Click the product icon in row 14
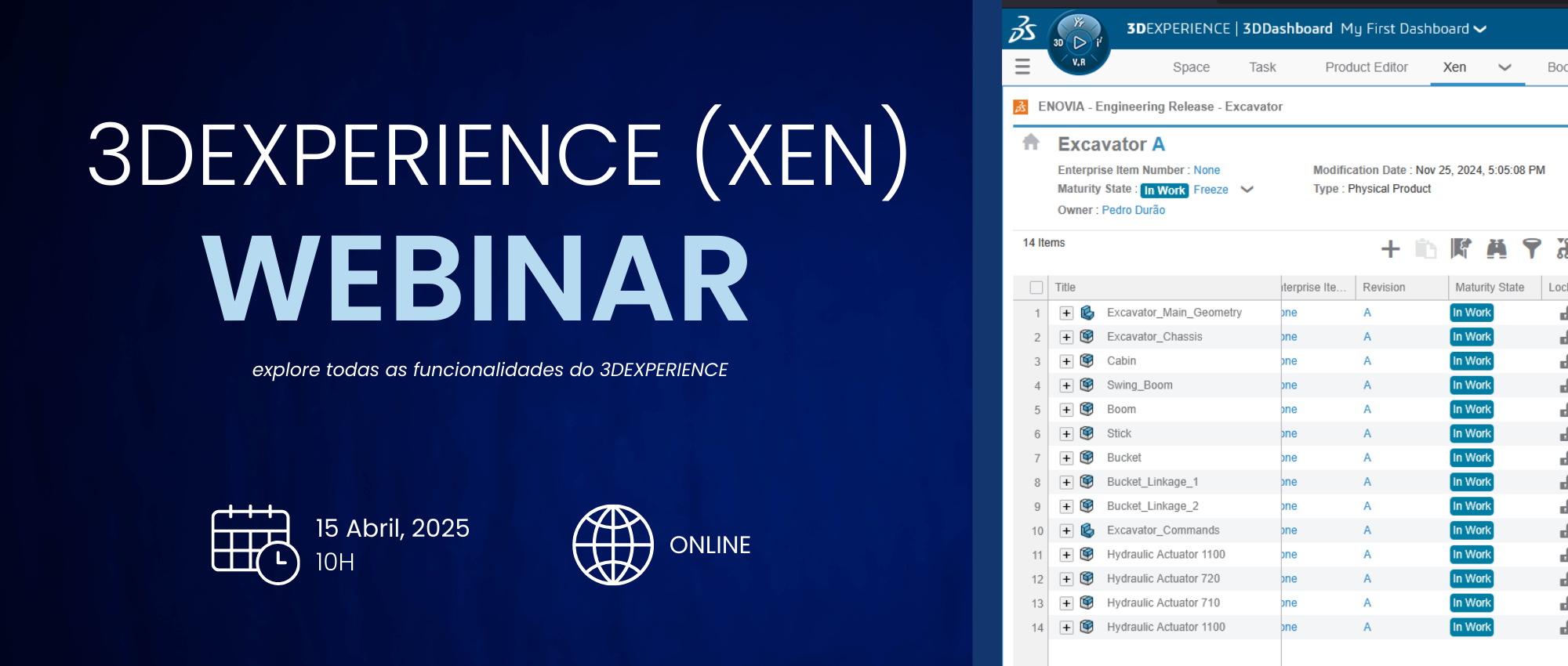The image size is (1568, 666). 1087,628
